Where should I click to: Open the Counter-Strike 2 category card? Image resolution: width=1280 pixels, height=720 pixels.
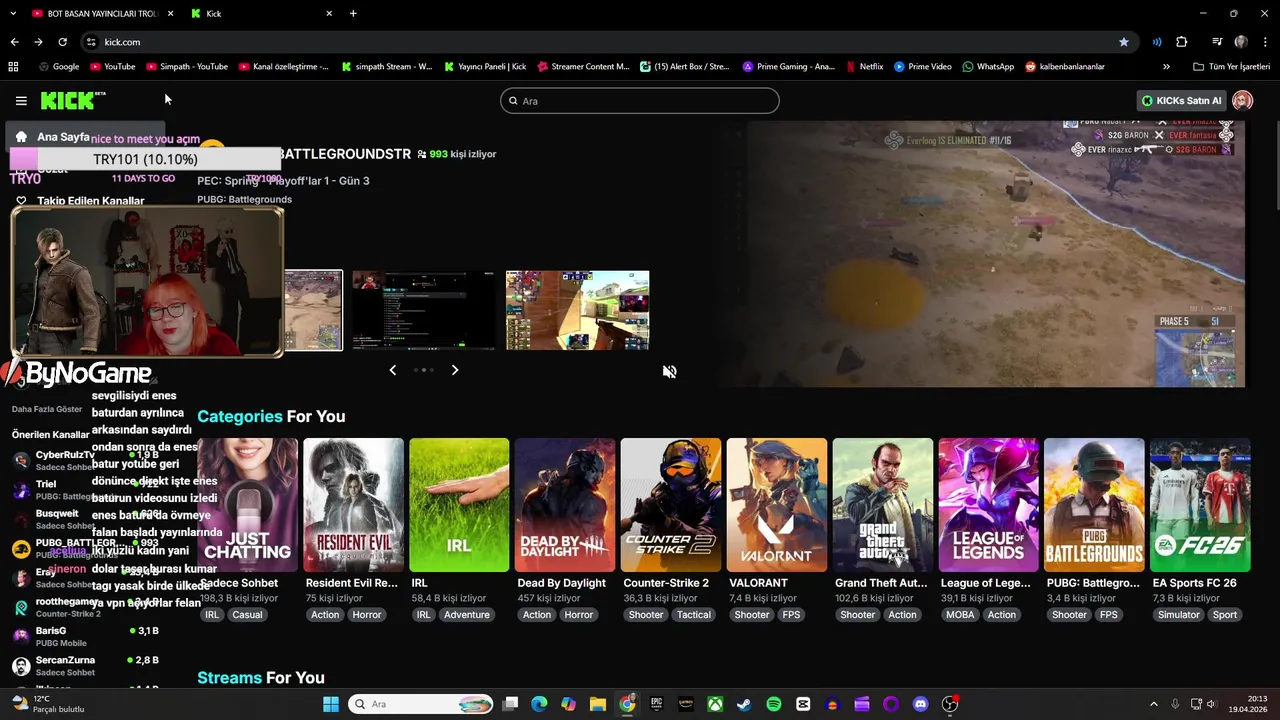click(x=671, y=505)
